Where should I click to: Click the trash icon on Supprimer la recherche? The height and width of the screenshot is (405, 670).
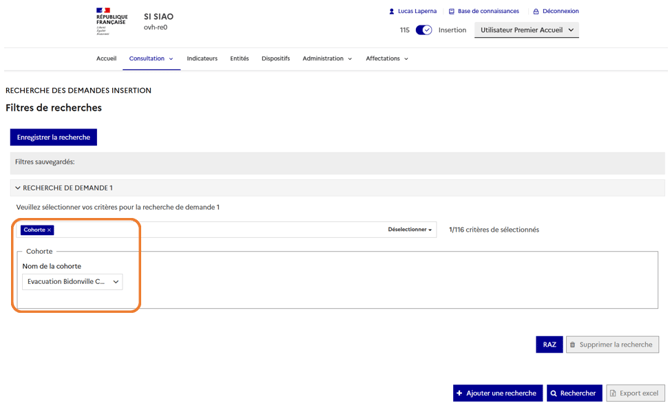tap(573, 345)
